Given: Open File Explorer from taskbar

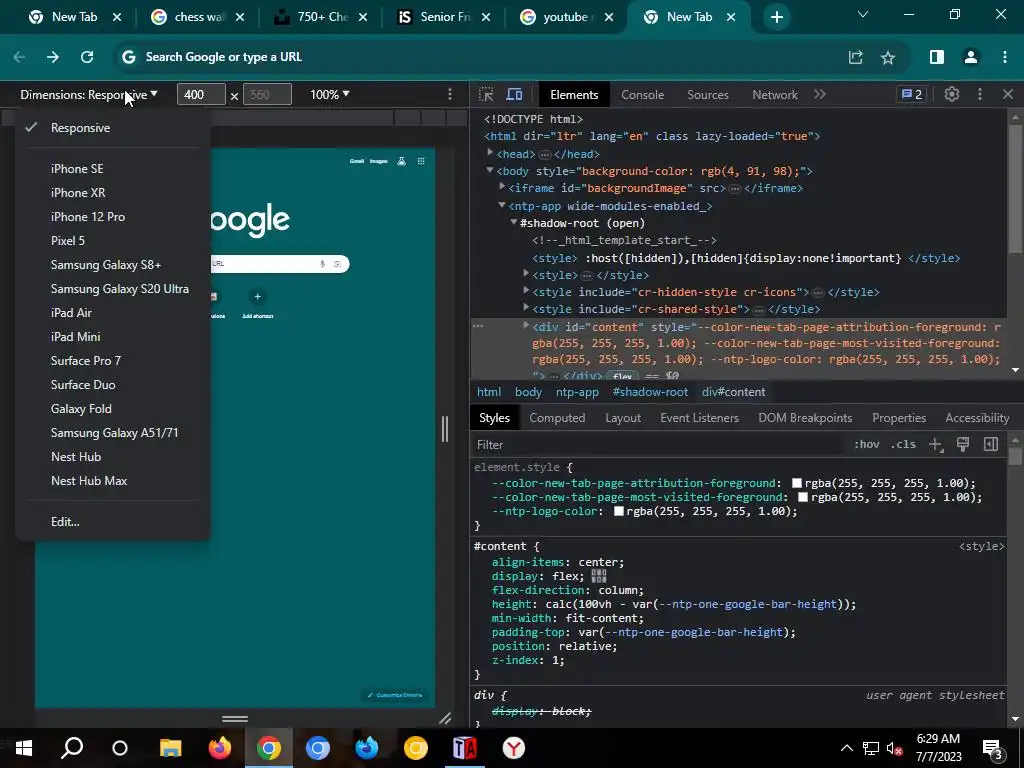Looking at the screenshot, I should coord(170,748).
